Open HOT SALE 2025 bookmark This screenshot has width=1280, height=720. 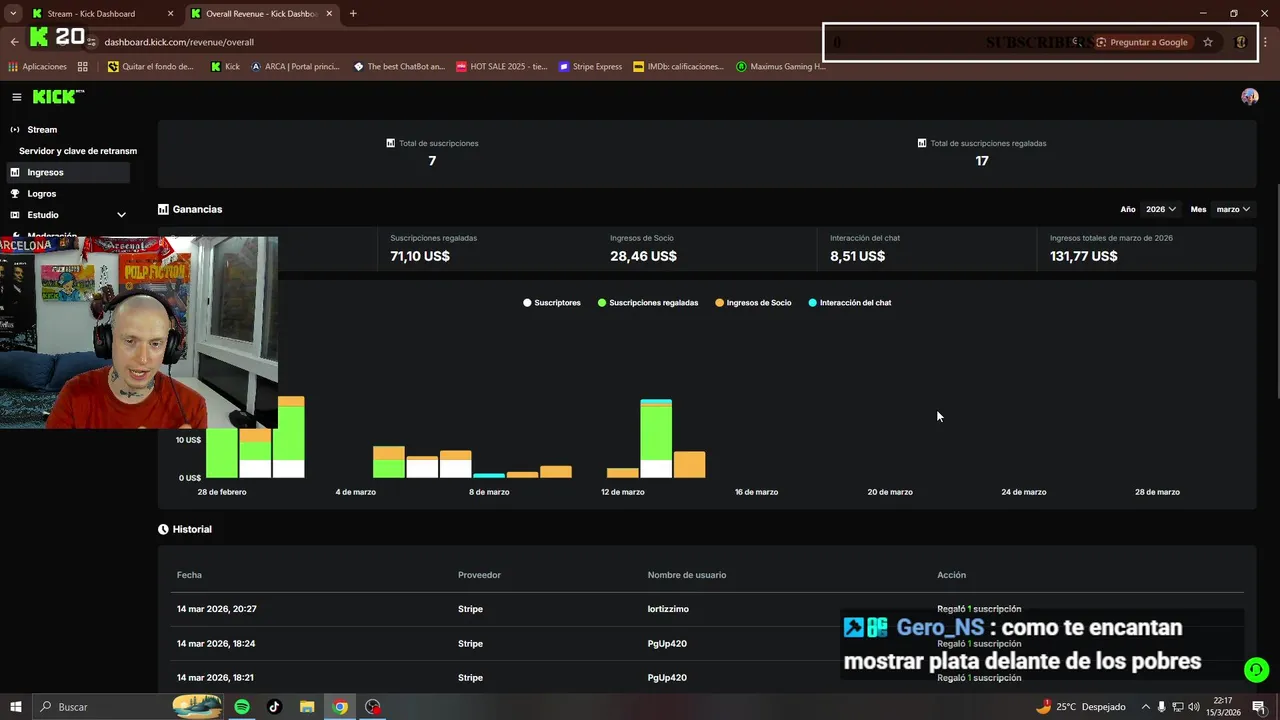(x=501, y=67)
